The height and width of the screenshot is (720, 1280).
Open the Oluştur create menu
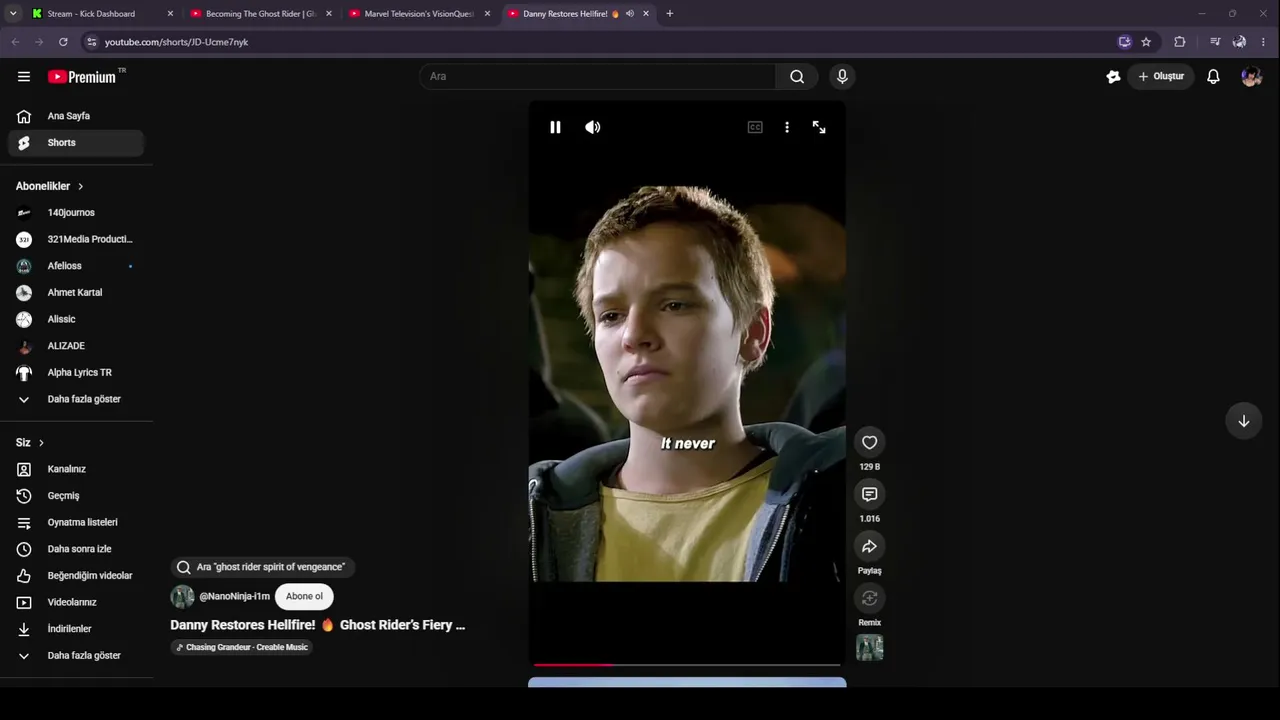tap(1161, 76)
